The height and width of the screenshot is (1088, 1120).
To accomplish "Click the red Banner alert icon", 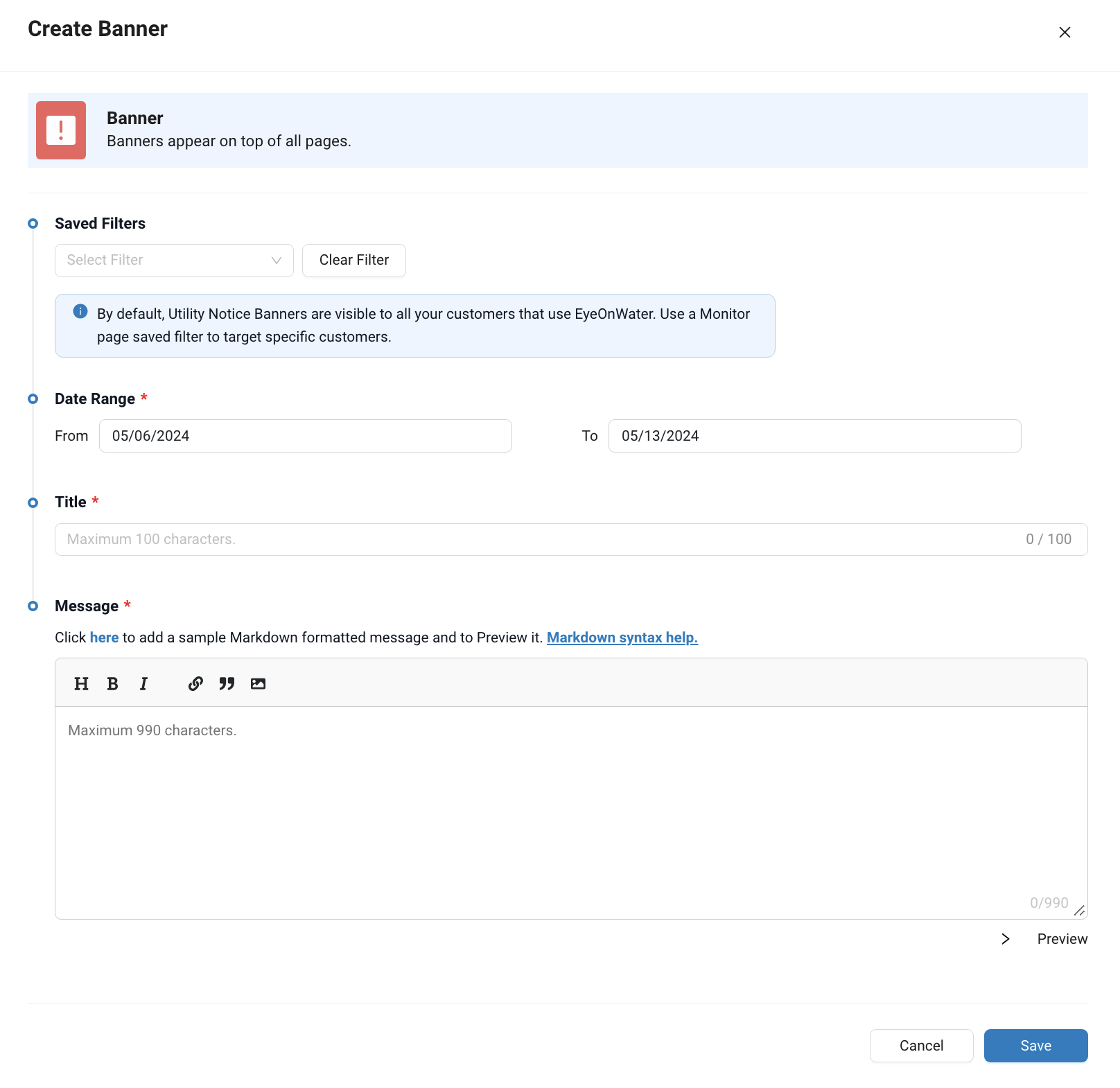I will click(61, 130).
